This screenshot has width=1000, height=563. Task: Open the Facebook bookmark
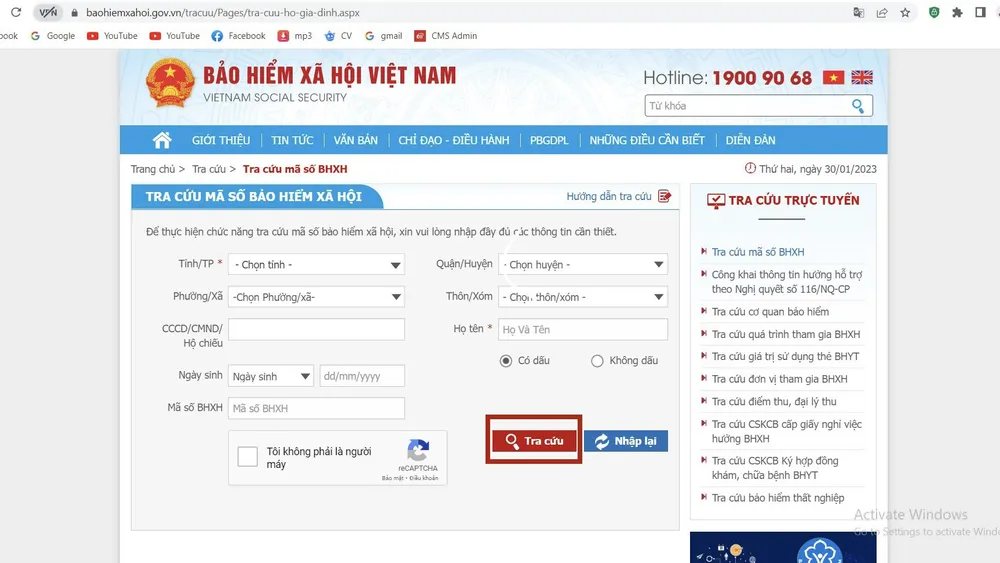point(238,36)
